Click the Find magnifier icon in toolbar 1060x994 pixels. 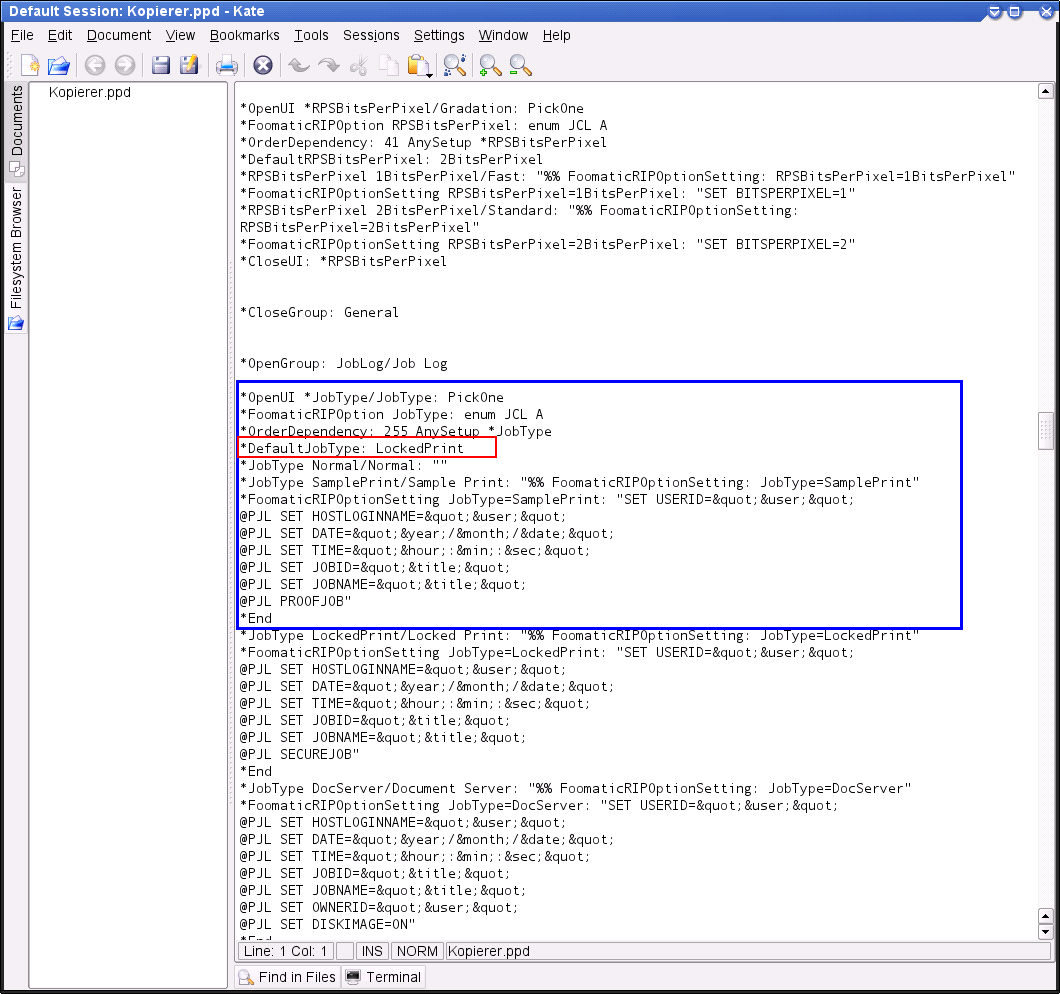[455, 66]
